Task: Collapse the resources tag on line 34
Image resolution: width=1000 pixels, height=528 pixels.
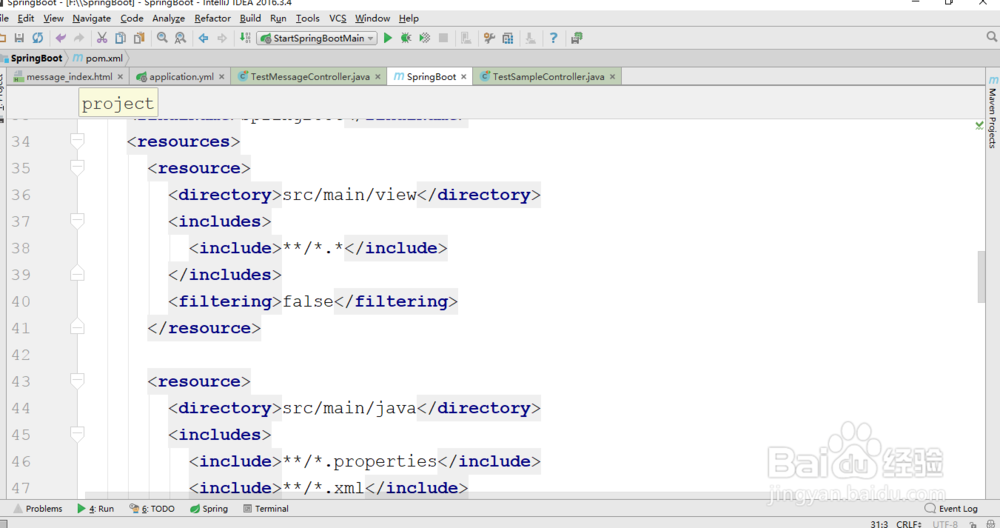Action: click(77, 141)
